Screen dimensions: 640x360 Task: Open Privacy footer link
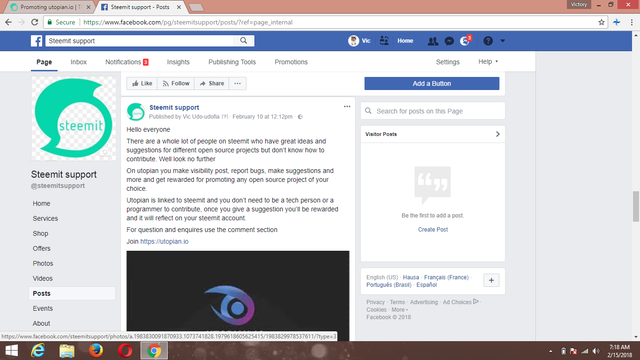point(376,302)
